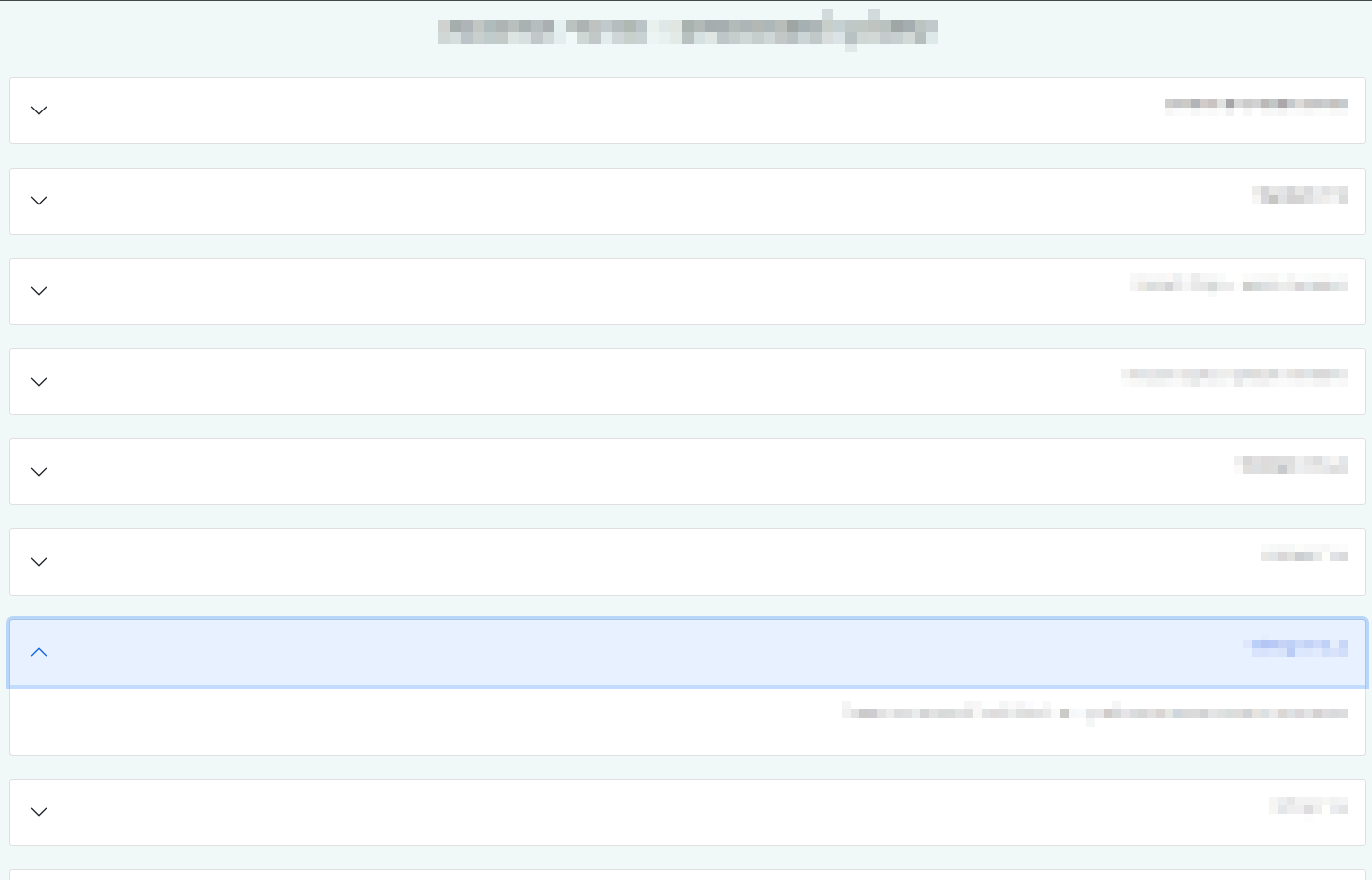1372x880 pixels.
Task: Click the sixth accordion's heading label
Action: [x=1303, y=556]
